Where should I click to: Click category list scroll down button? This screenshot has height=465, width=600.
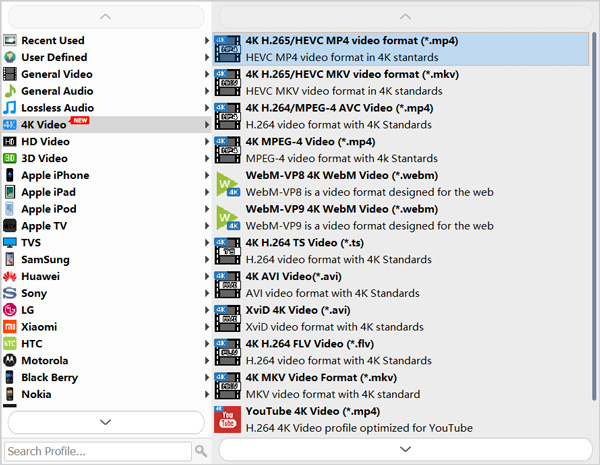(106, 422)
